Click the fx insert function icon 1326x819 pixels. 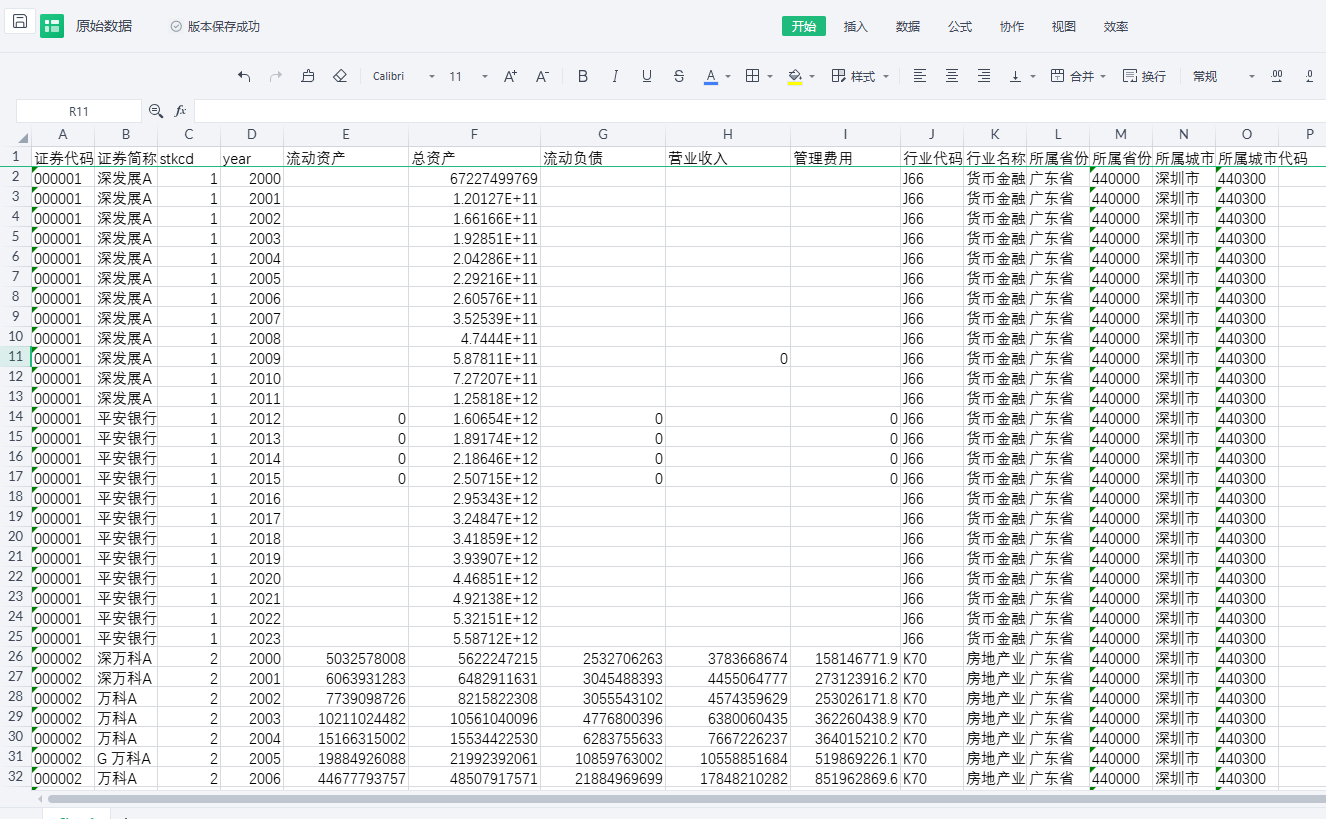tap(181, 111)
